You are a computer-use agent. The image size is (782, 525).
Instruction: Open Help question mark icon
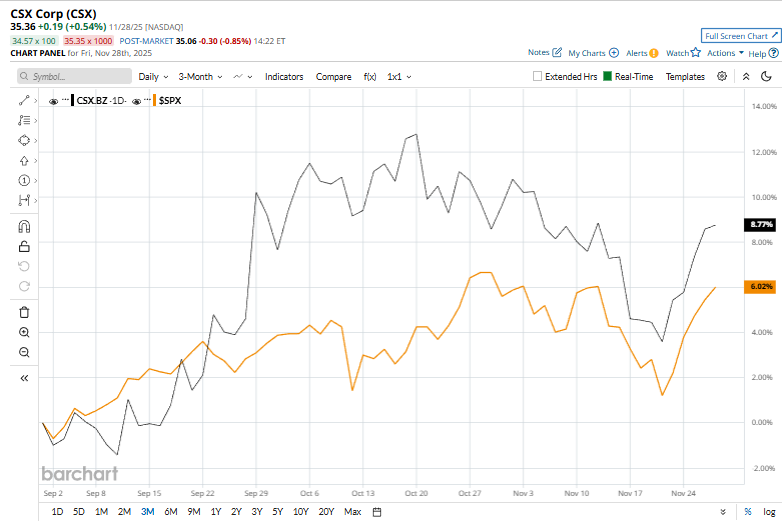[x=774, y=53]
